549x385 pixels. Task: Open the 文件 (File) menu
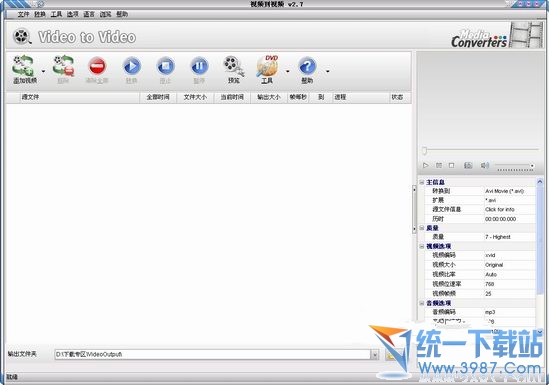point(23,14)
